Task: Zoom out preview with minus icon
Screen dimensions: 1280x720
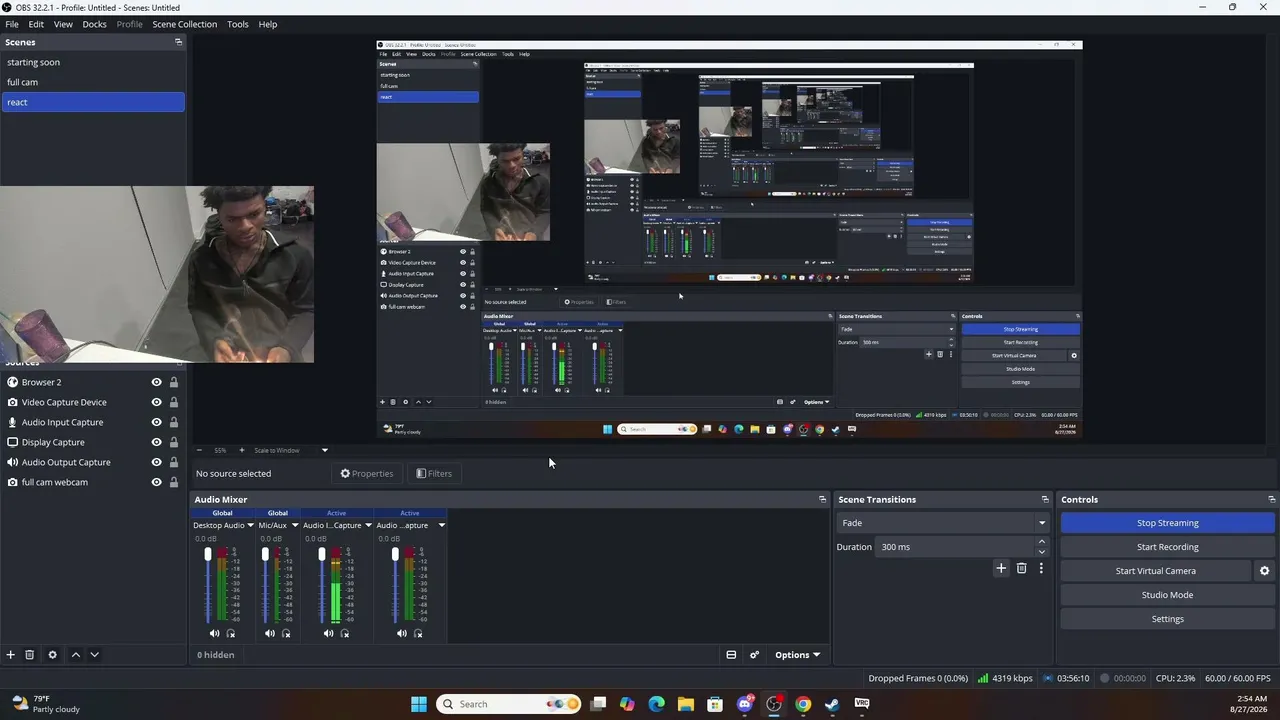Action: click(x=199, y=450)
